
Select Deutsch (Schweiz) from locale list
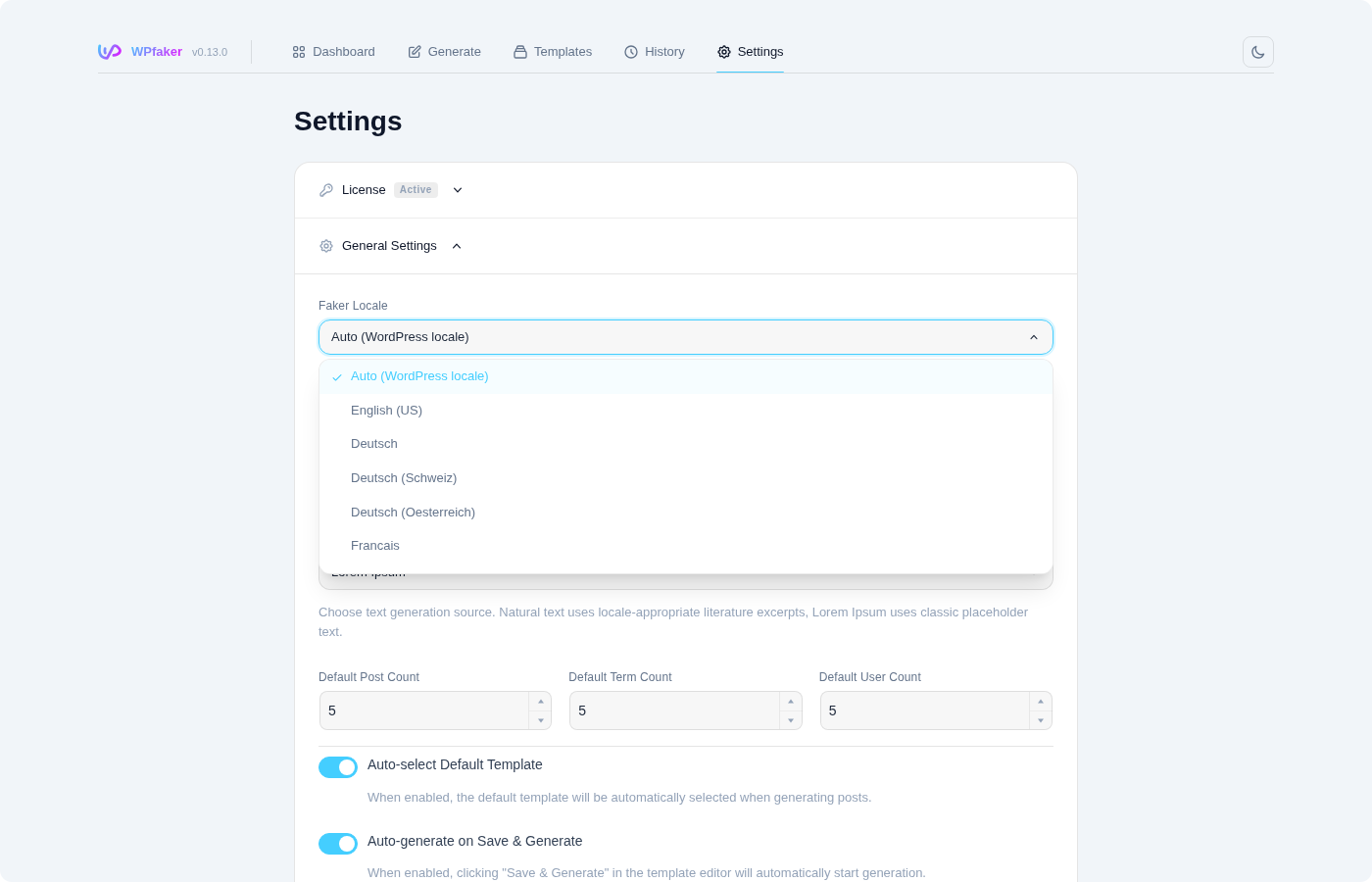(404, 478)
